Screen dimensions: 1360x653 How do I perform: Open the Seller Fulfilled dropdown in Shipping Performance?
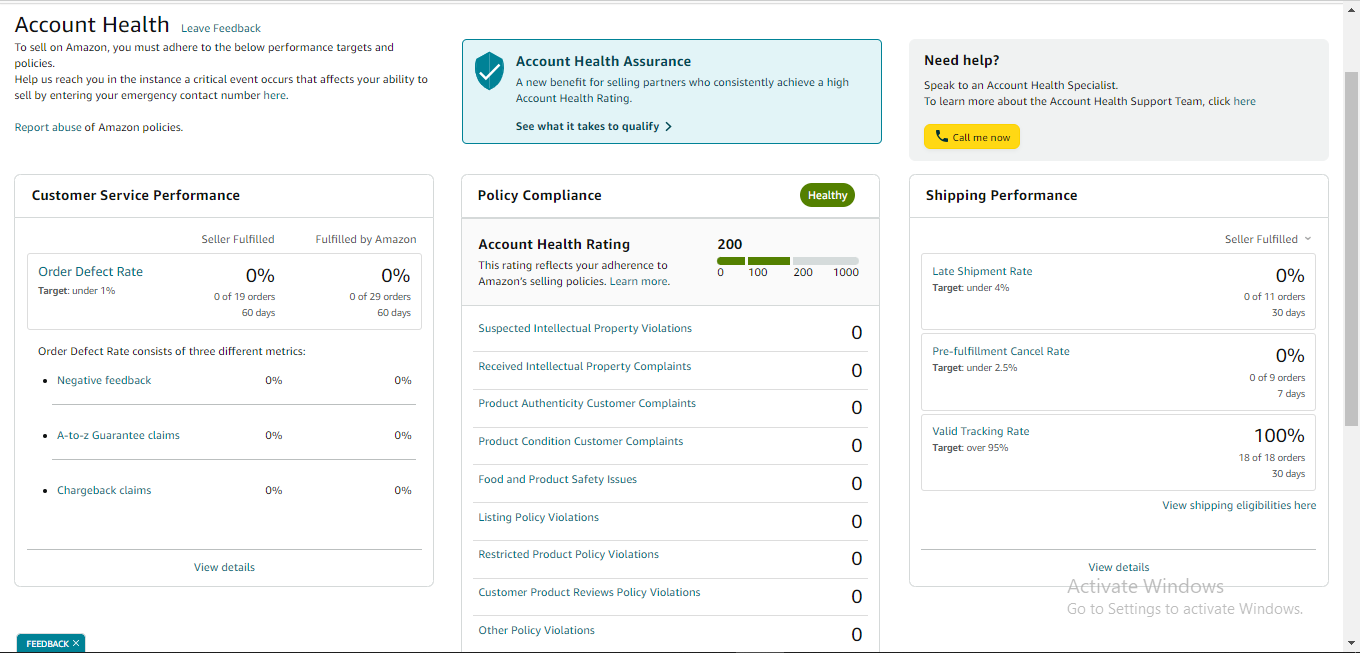[x=1268, y=239]
